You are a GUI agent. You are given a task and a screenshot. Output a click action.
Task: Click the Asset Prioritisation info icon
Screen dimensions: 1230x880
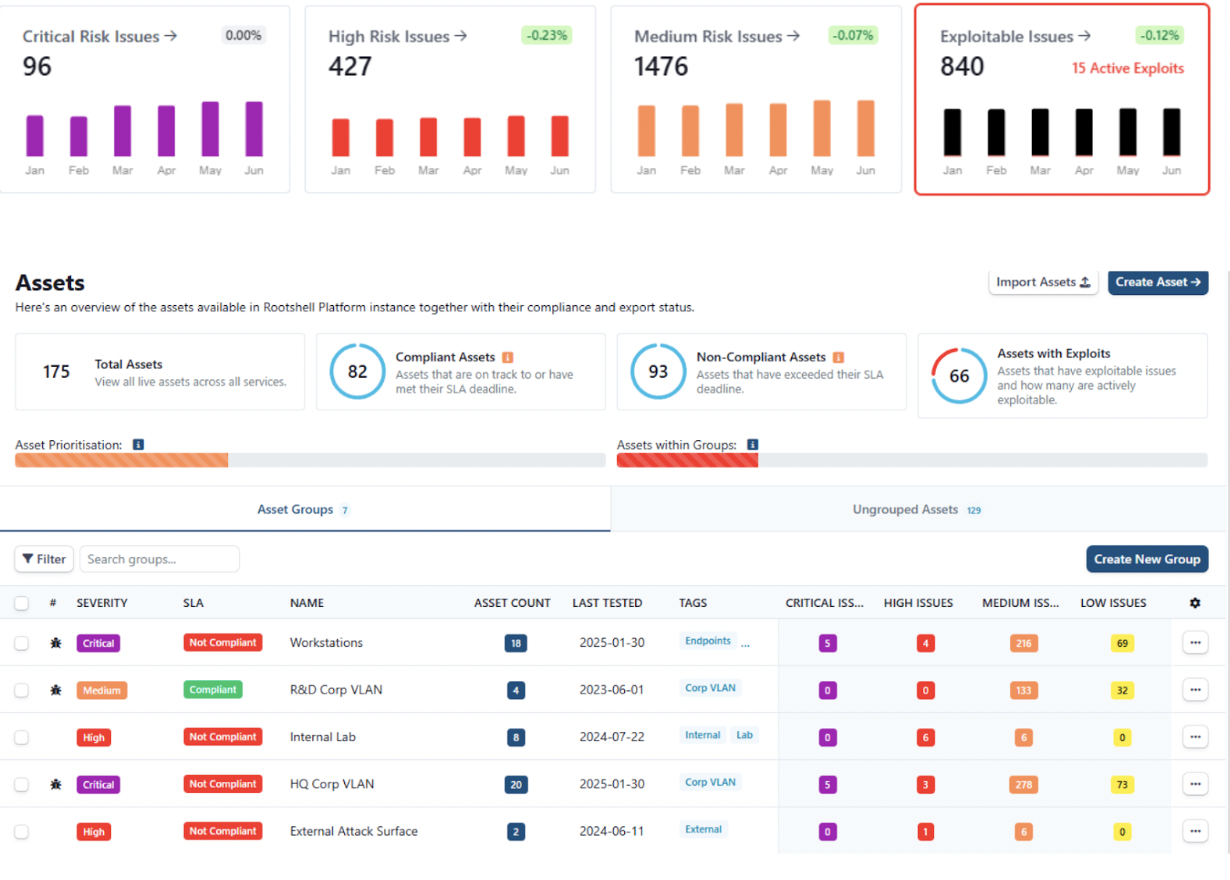pos(138,444)
